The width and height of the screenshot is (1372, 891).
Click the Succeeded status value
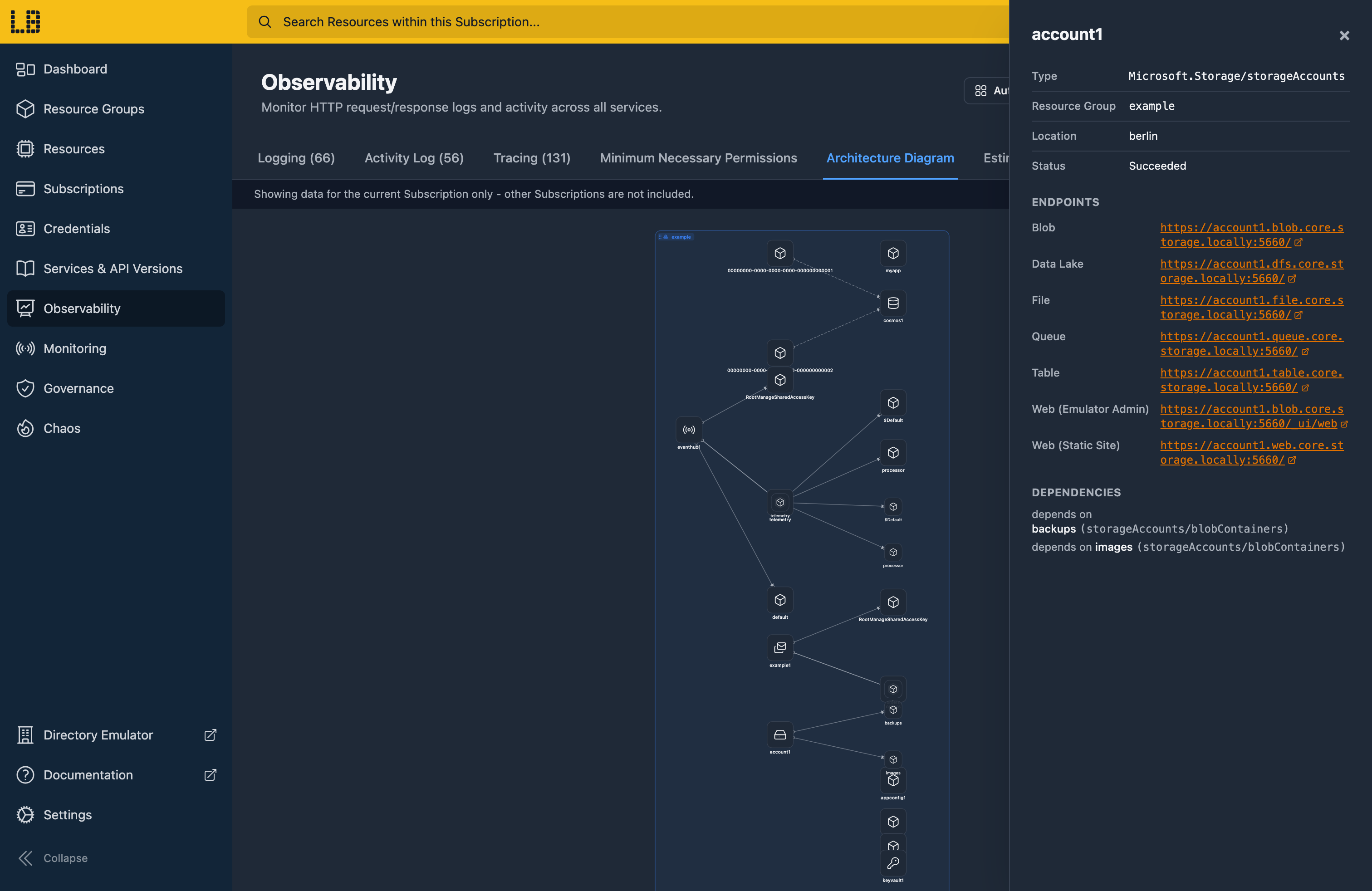(1157, 166)
